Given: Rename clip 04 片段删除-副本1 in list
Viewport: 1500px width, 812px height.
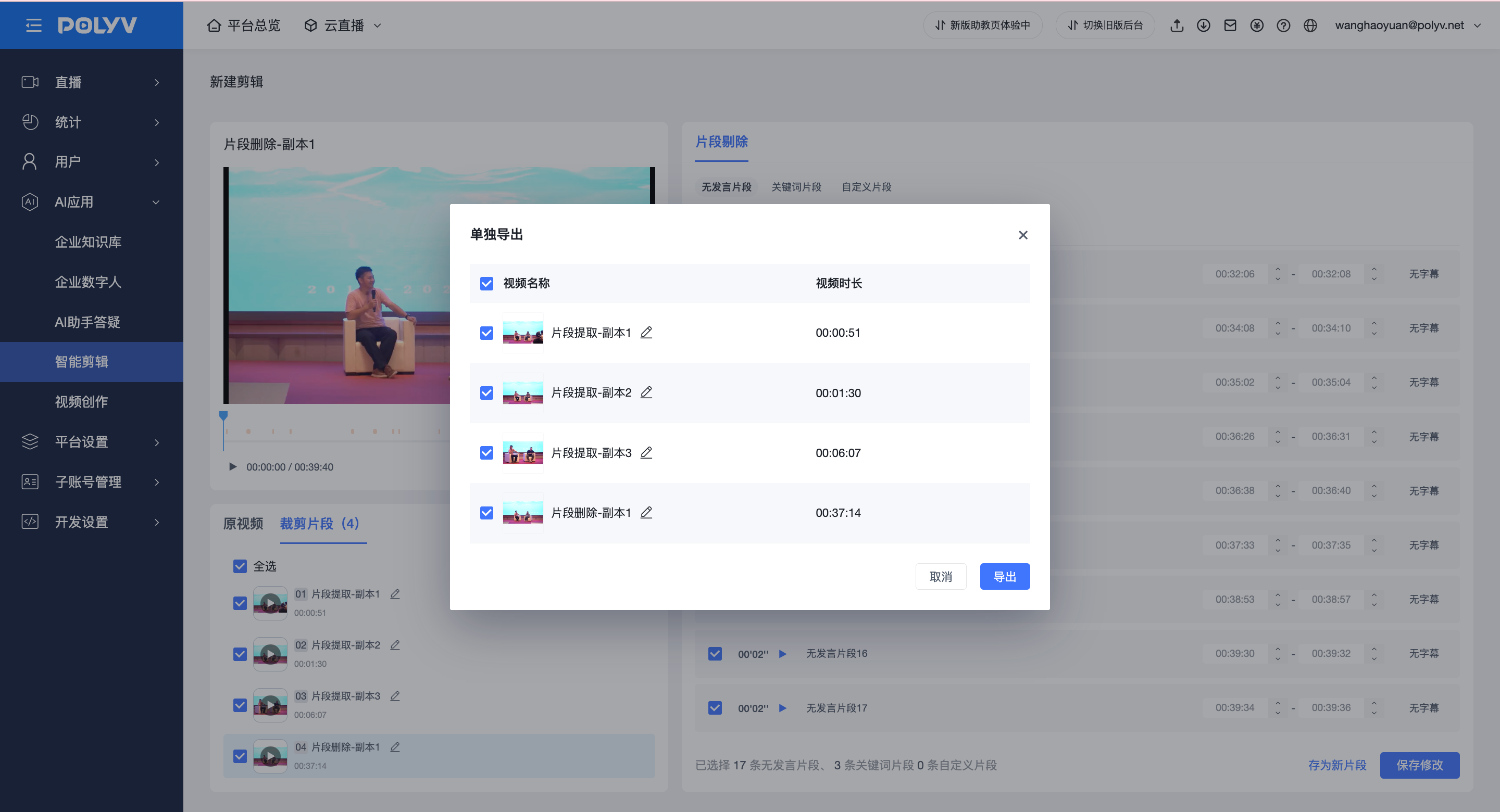Looking at the screenshot, I should (395, 747).
